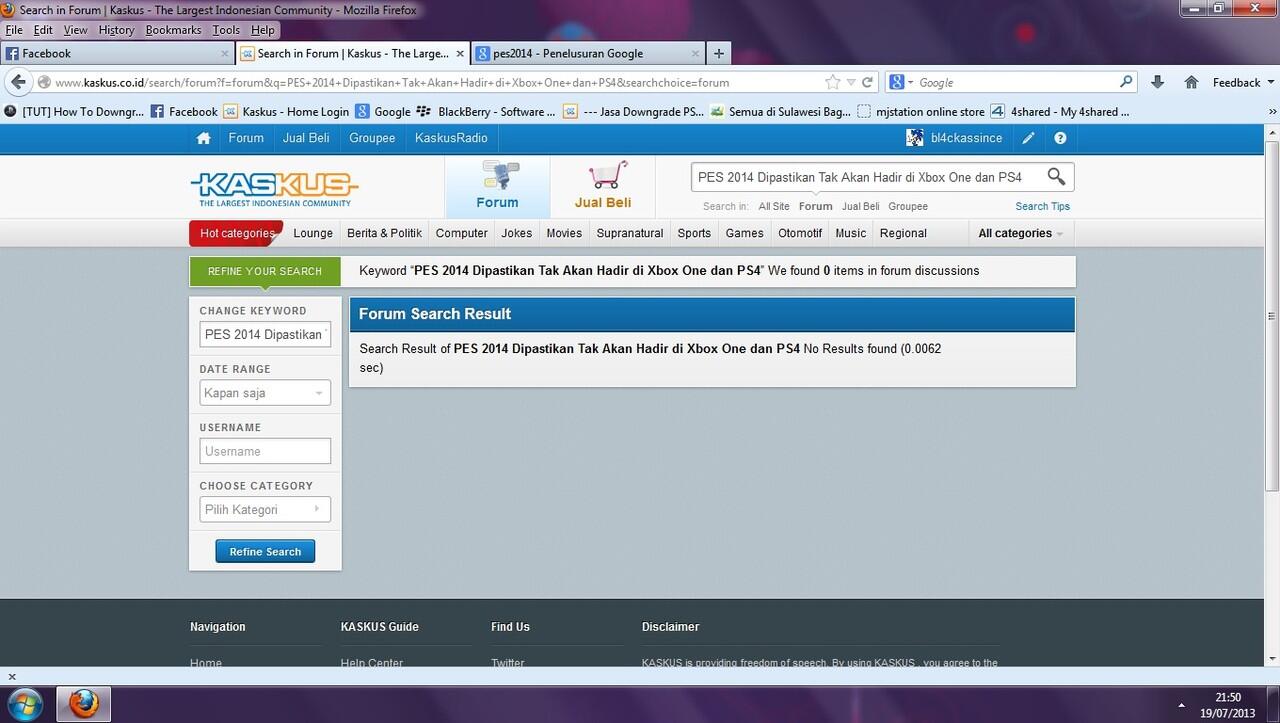Click the Firefox taskbar icon
1280x723 pixels.
[x=84, y=704]
